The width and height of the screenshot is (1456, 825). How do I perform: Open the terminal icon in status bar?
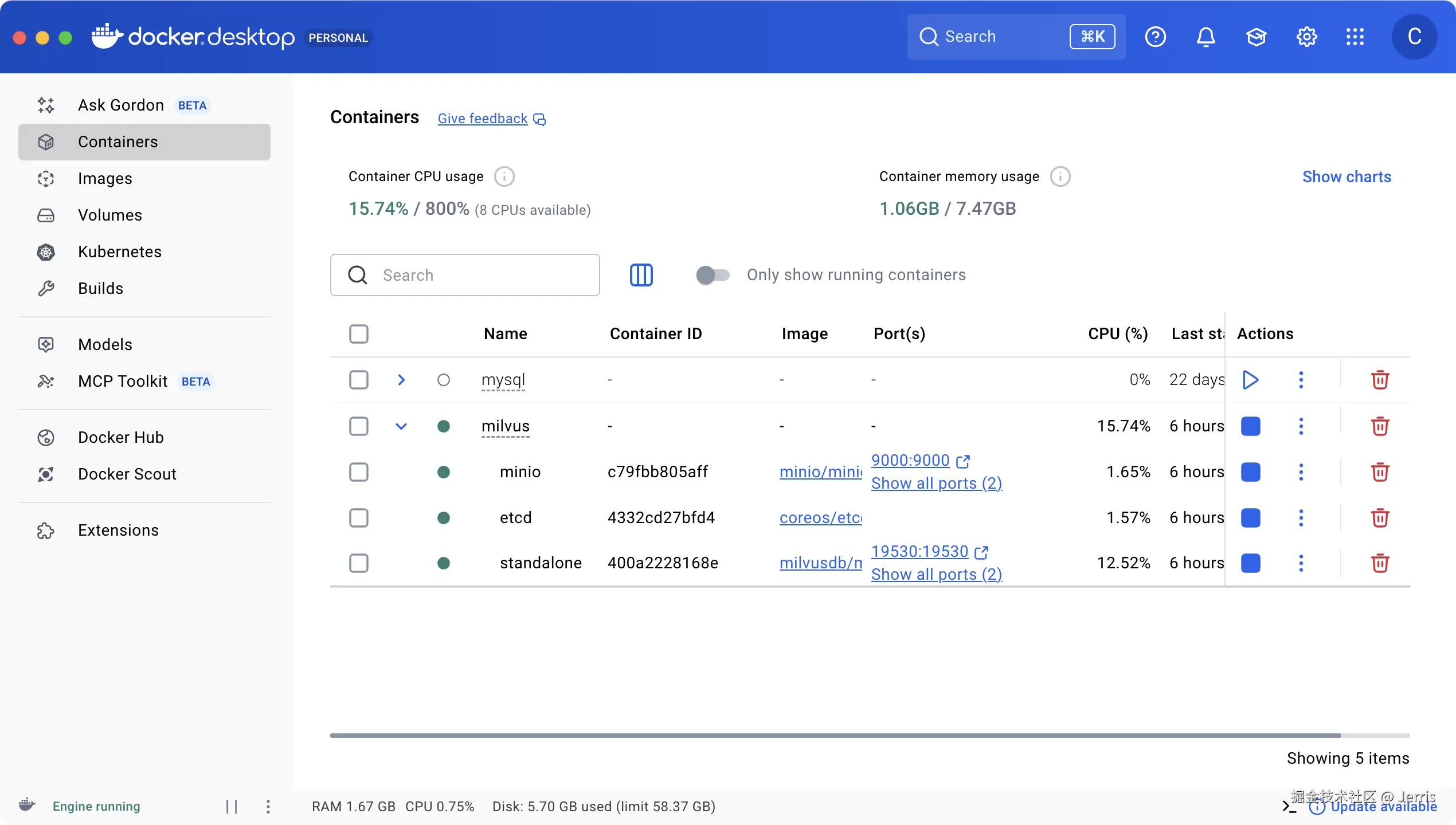click(1289, 807)
